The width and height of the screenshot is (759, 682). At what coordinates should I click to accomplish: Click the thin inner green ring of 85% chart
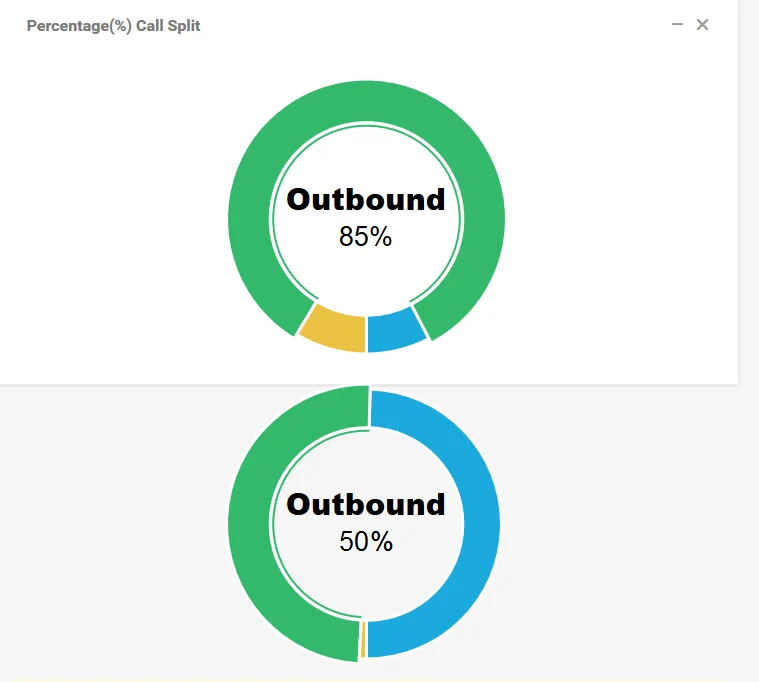click(366, 125)
